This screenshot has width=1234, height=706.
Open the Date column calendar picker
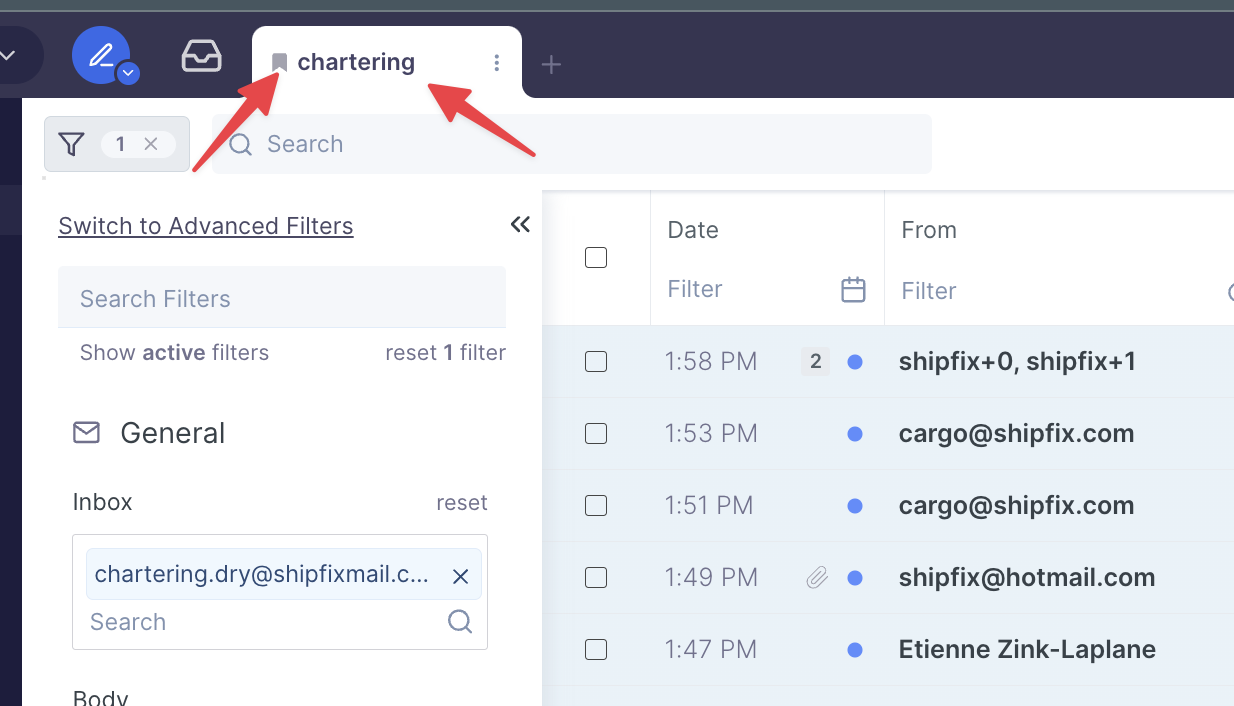pos(853,290)
